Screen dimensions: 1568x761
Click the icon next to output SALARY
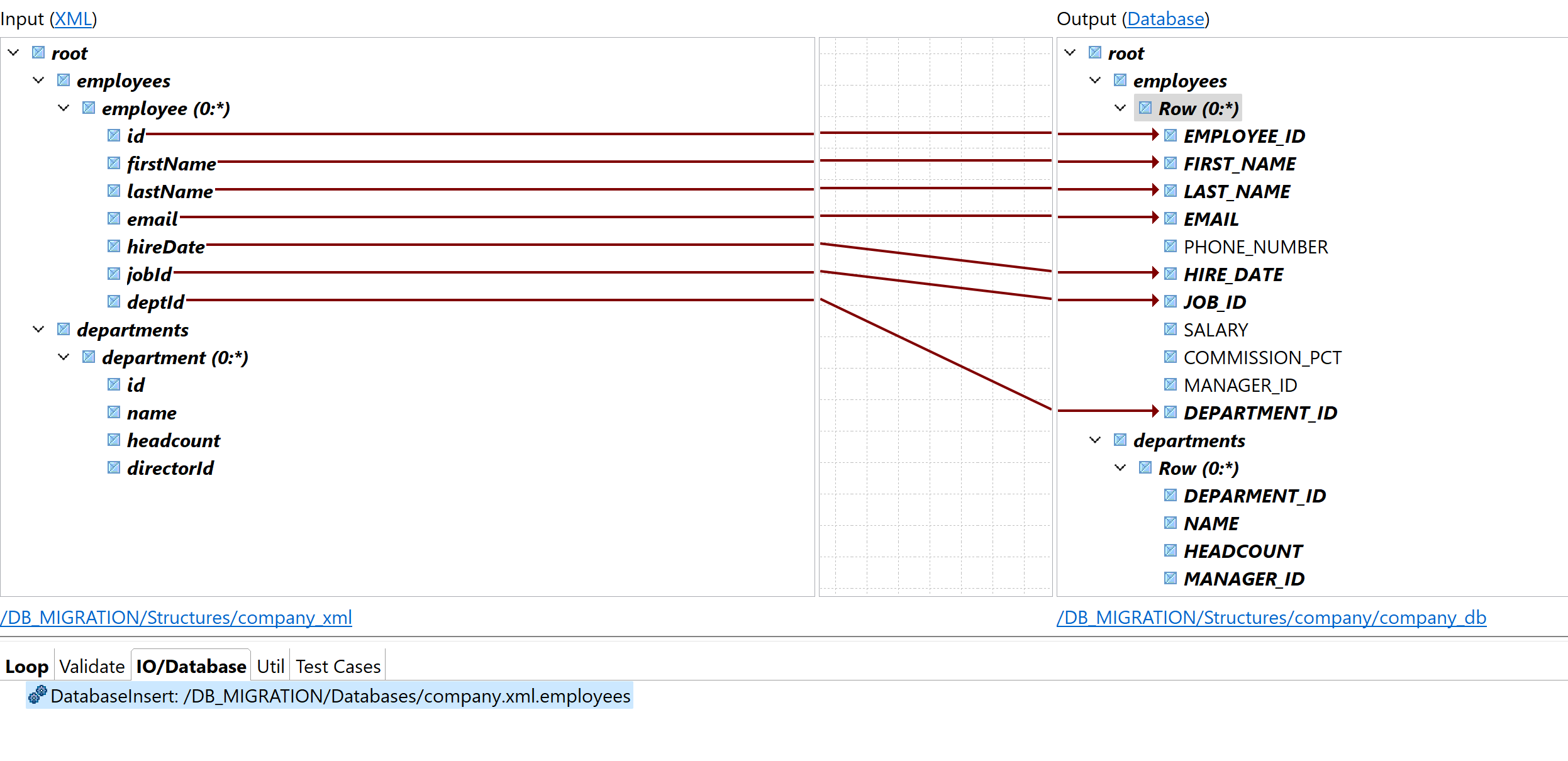point(1170,329)
